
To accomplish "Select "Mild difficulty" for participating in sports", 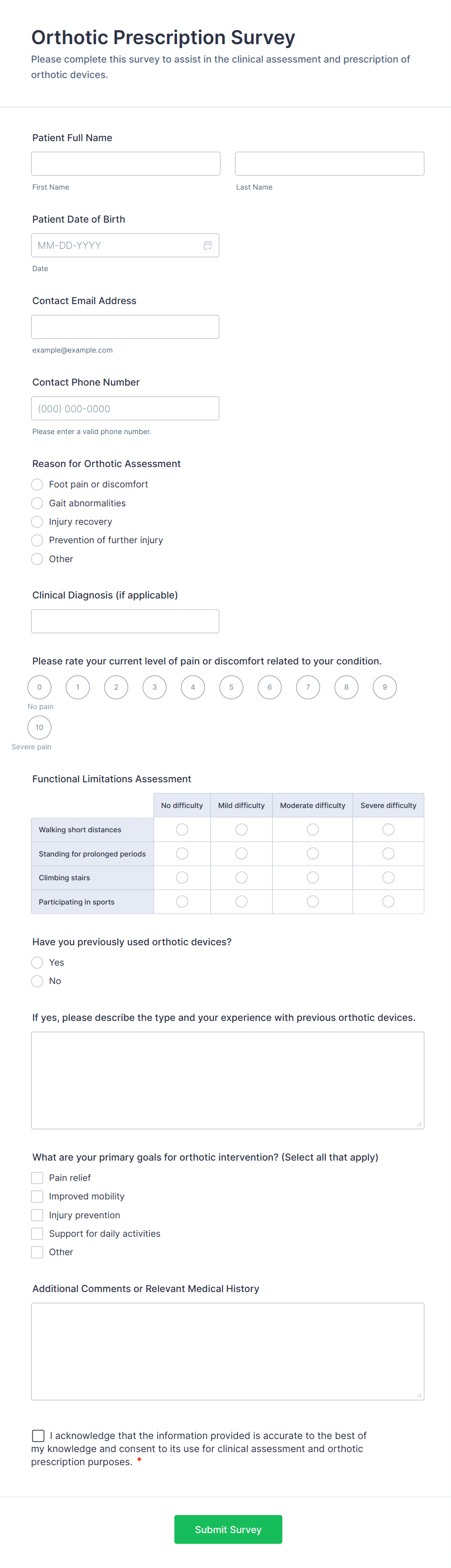I will point(241,902).
